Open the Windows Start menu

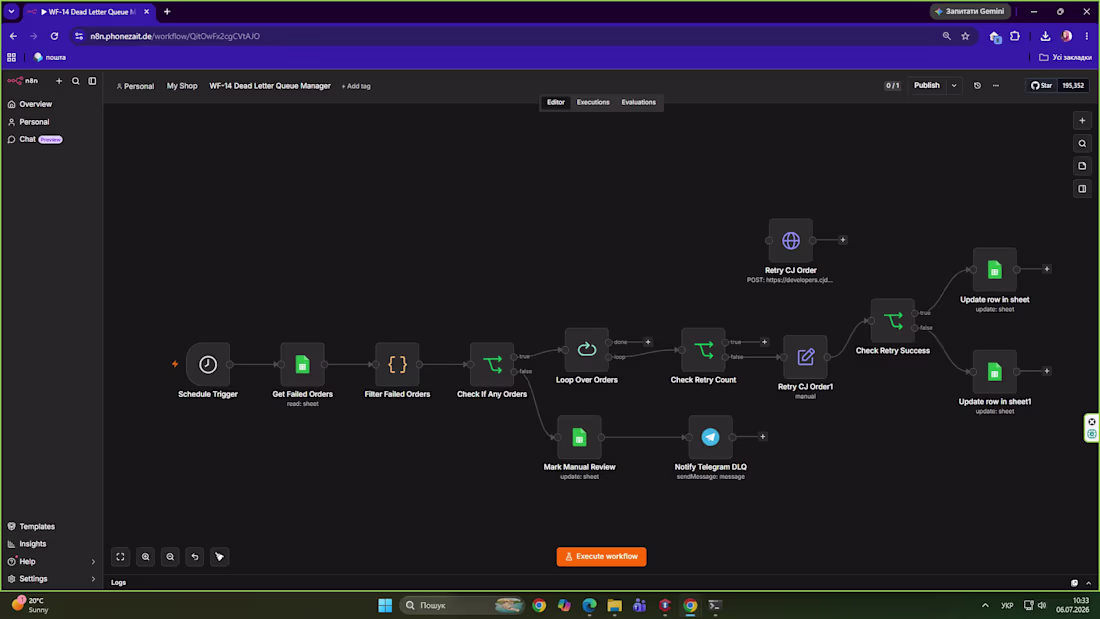pyautogui.click(x=385, y=605)
